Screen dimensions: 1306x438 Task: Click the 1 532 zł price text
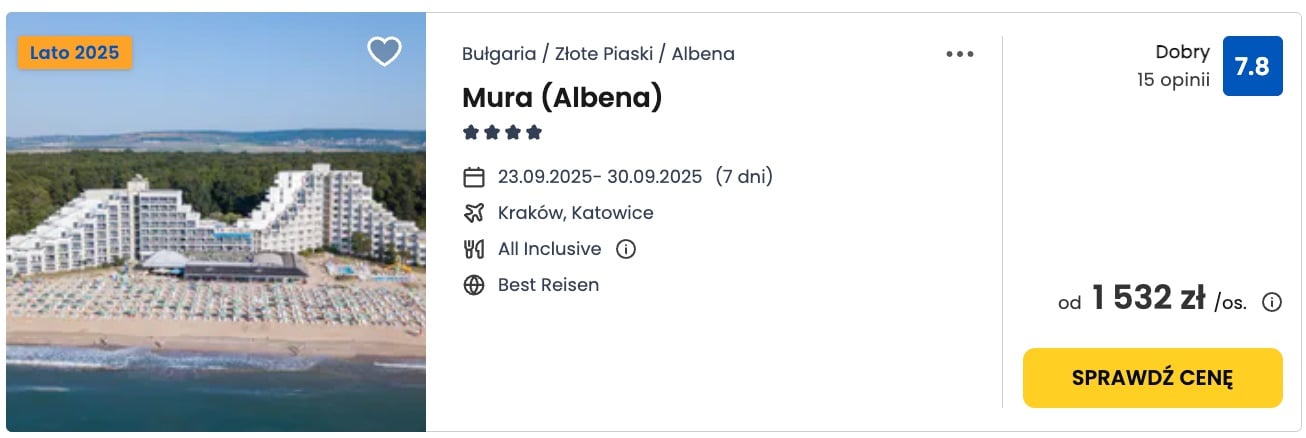point(1148,298)
